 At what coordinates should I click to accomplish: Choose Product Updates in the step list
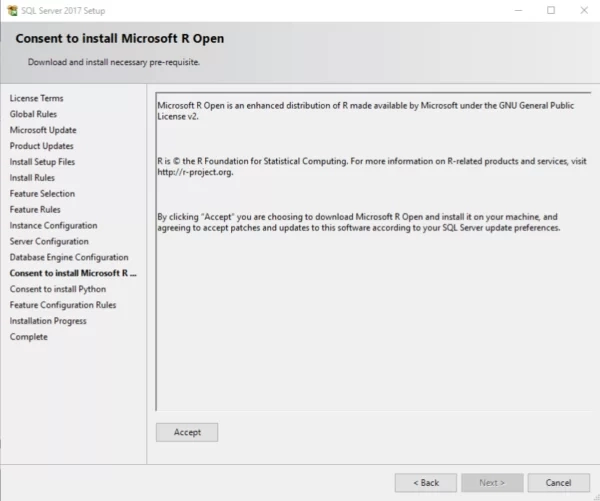click(41, 146)
